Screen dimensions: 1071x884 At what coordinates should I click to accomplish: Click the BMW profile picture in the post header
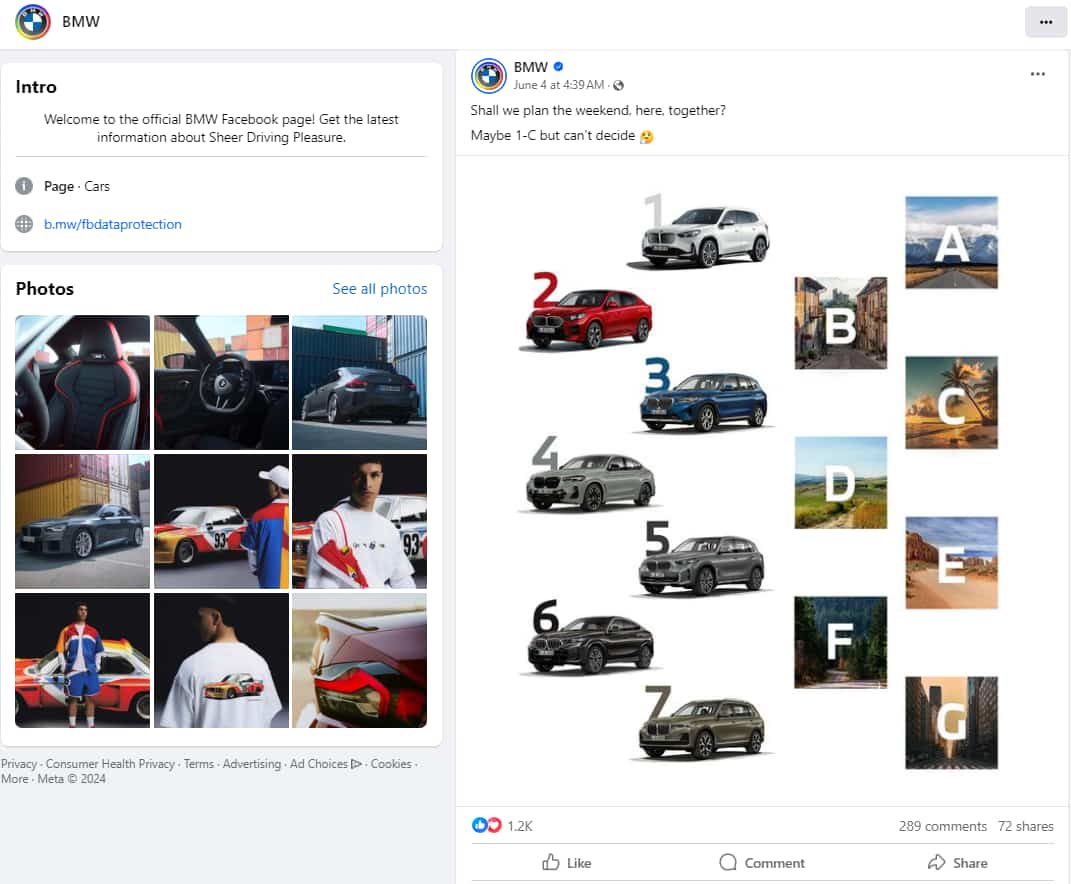[488, 76]
